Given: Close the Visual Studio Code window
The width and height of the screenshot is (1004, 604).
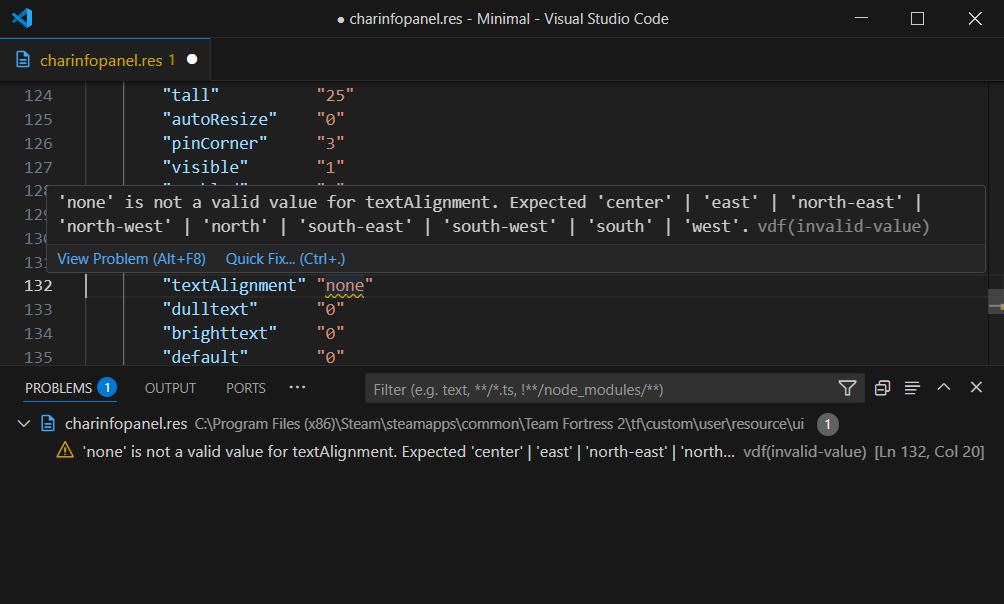Looking at the screenshot, I should (975, 19).
